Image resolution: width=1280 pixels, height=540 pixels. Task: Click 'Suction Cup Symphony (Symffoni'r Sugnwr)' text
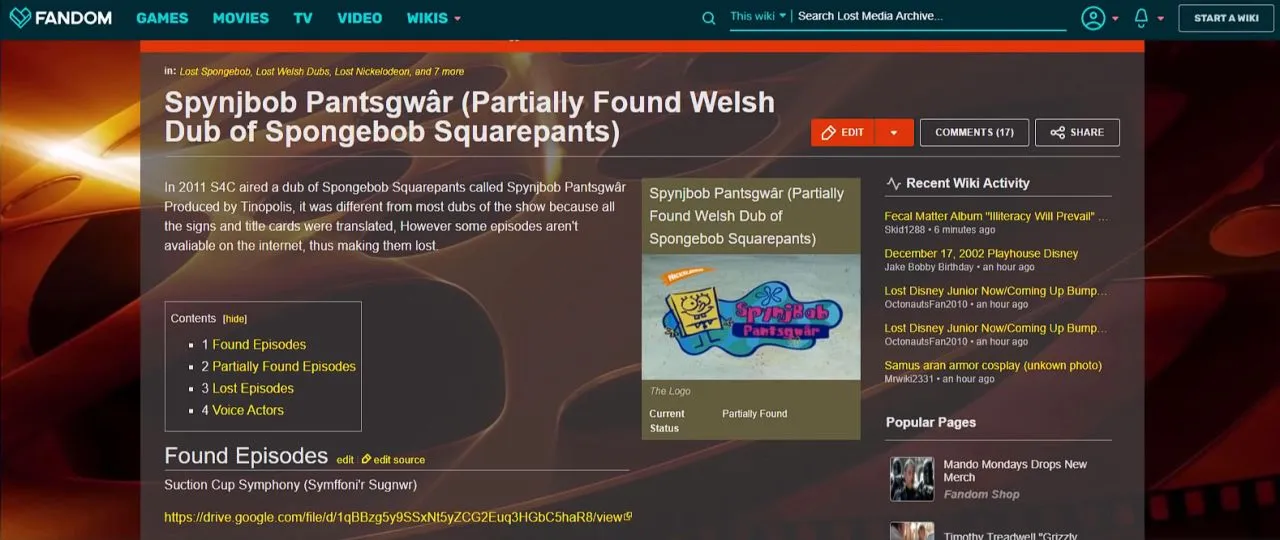pos(290,485)
